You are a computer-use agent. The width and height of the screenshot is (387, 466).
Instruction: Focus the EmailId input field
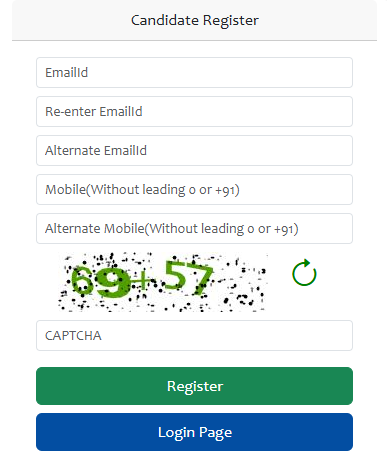click(194, 72)
